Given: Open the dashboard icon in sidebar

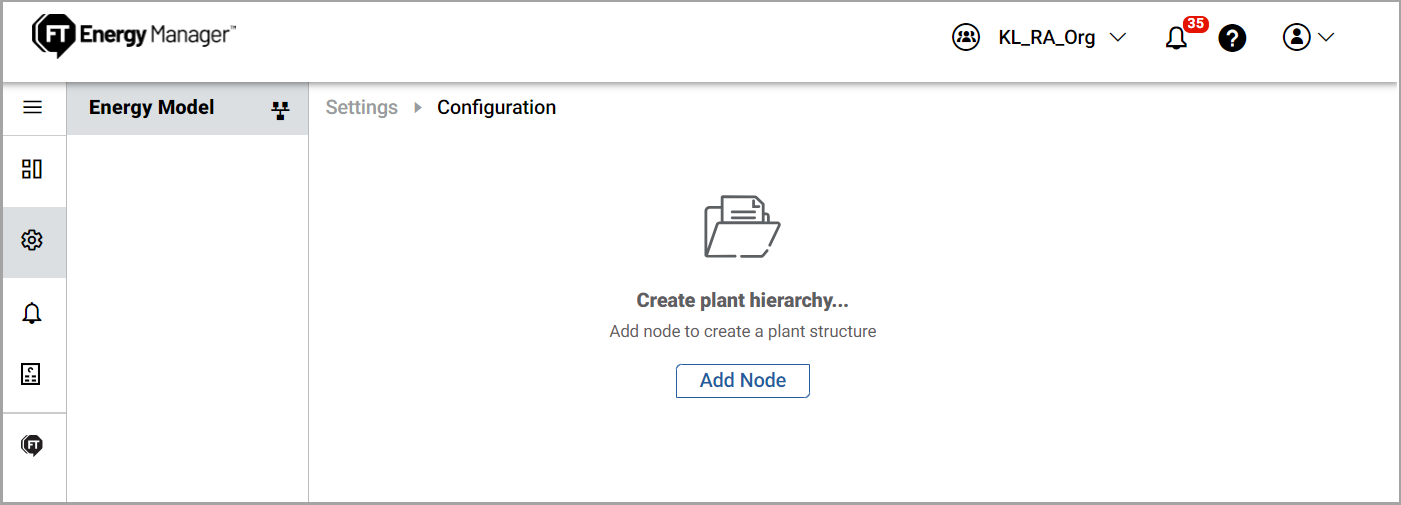Looking at the screenshot, I should [x=32, y=169].
